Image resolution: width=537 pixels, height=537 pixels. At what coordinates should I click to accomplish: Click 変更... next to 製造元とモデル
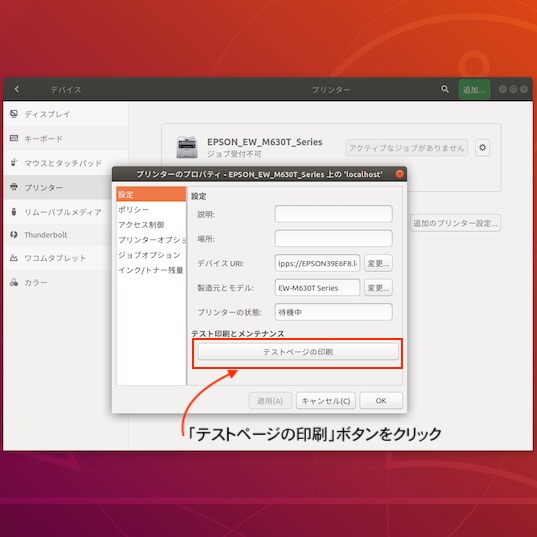[x=378, y=288]
